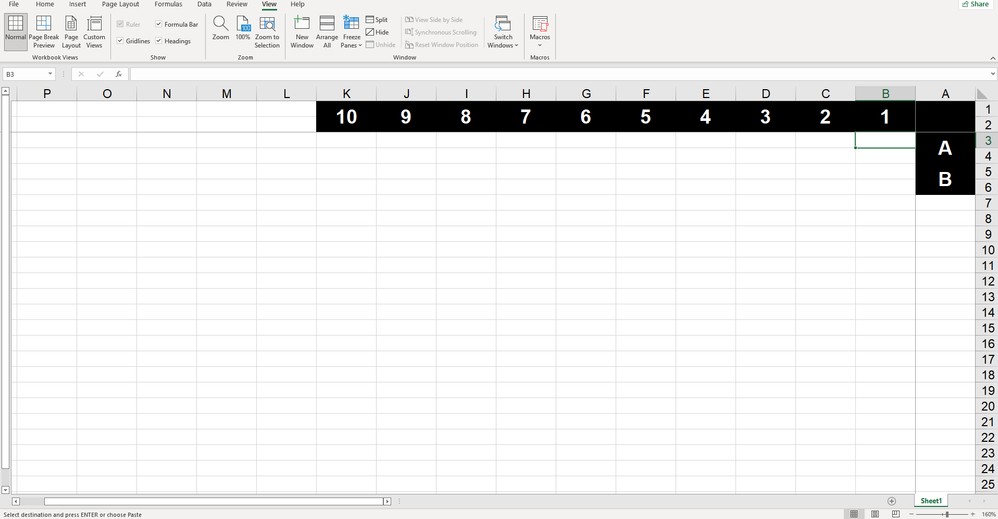The height and width of the screenshot is (519, 998).
Task: Click the Share button
Action: coord(976,4)
